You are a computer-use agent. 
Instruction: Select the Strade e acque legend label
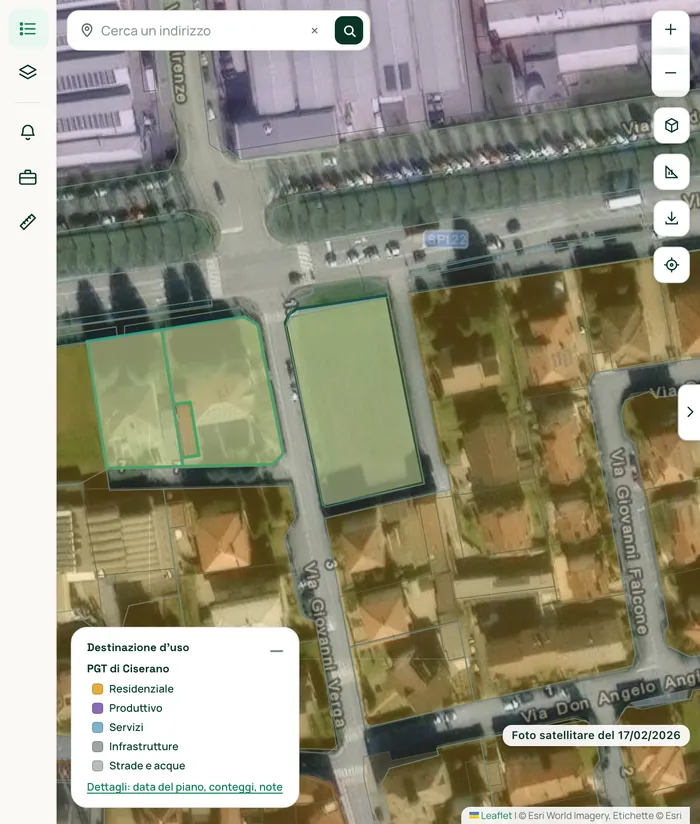pos(147,766)
